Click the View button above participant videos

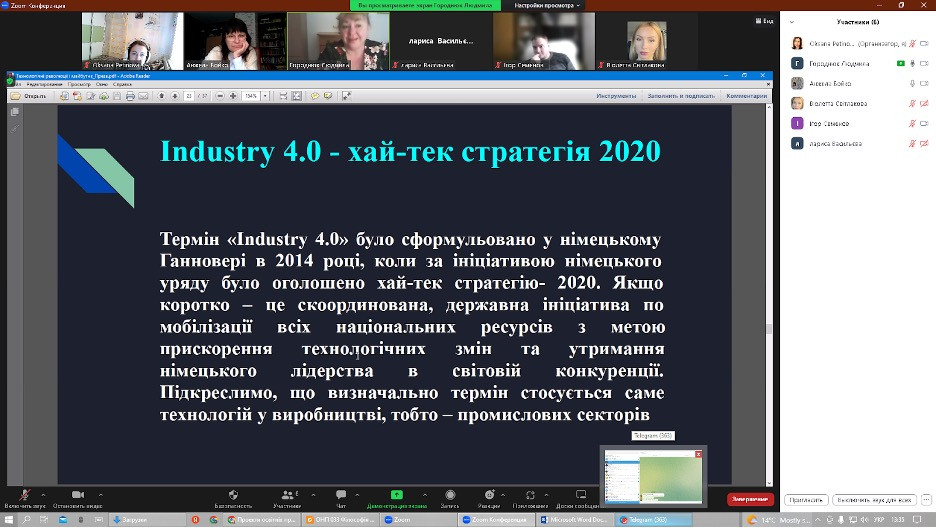point(765,21)
